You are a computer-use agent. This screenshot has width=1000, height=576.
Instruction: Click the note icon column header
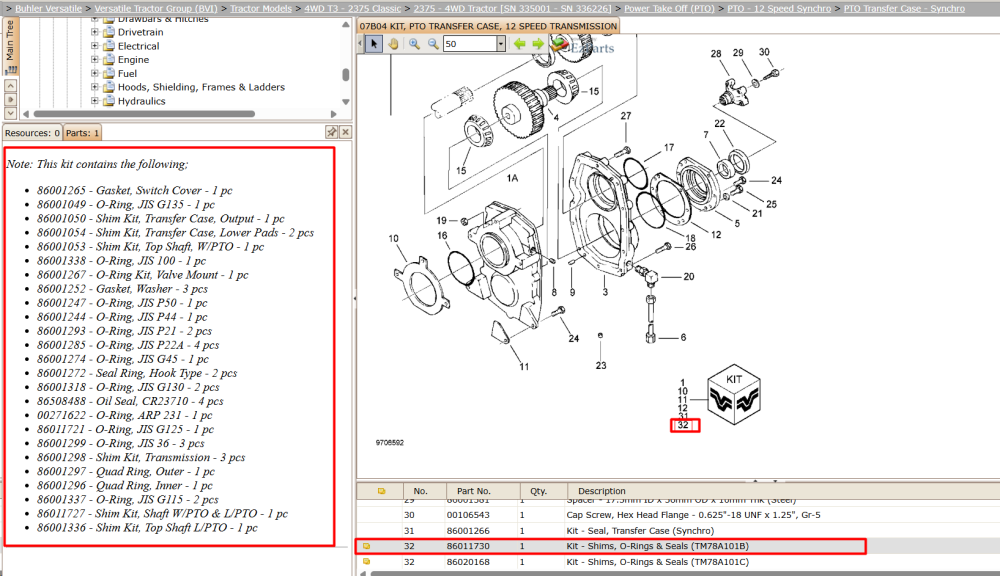coord(381,491)
